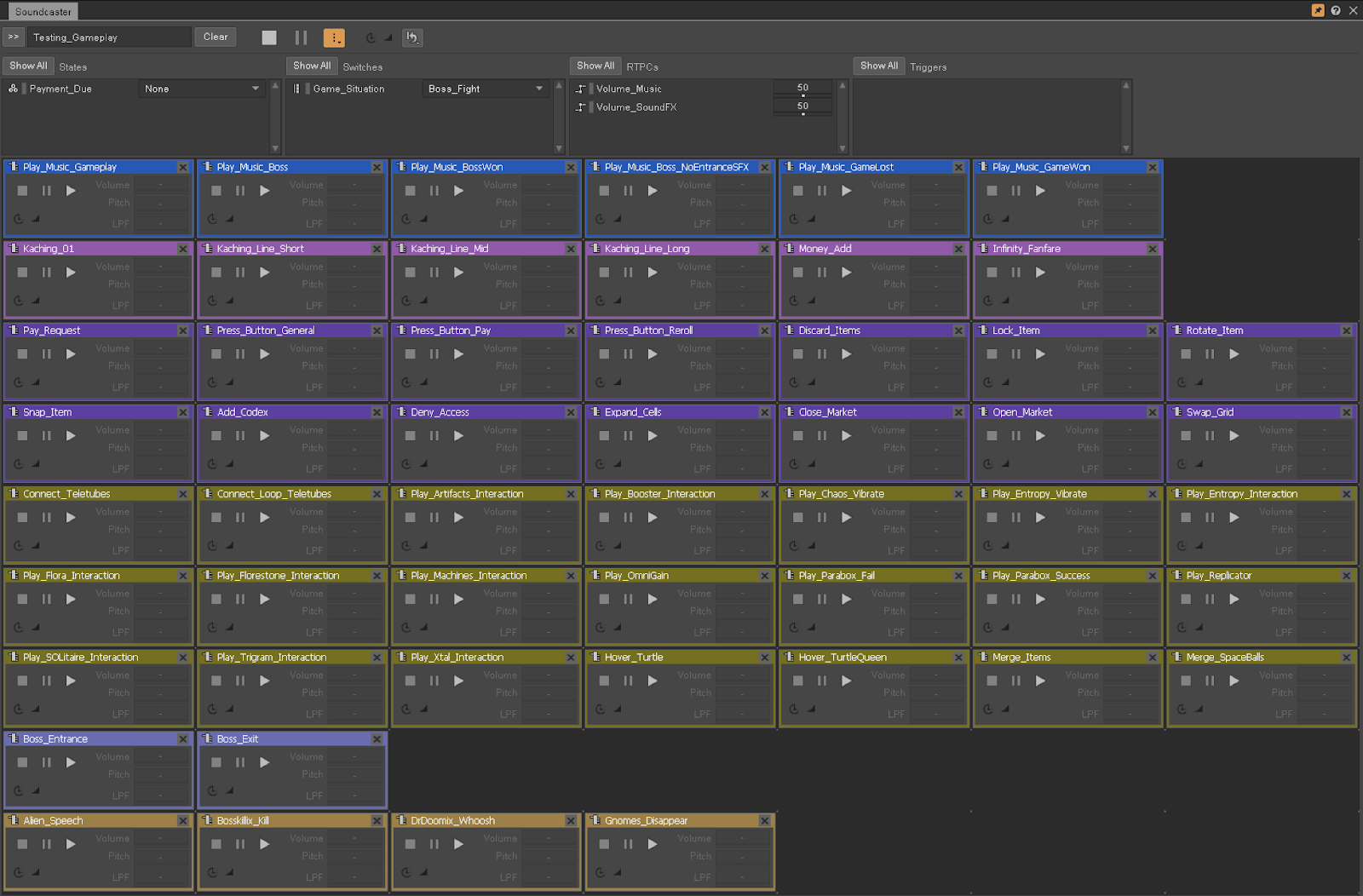The width and height of the screenshot is (1363, 896).
Task: Click delay clock icon in Play_Music_Gameplay module
Action: point(18,219)
